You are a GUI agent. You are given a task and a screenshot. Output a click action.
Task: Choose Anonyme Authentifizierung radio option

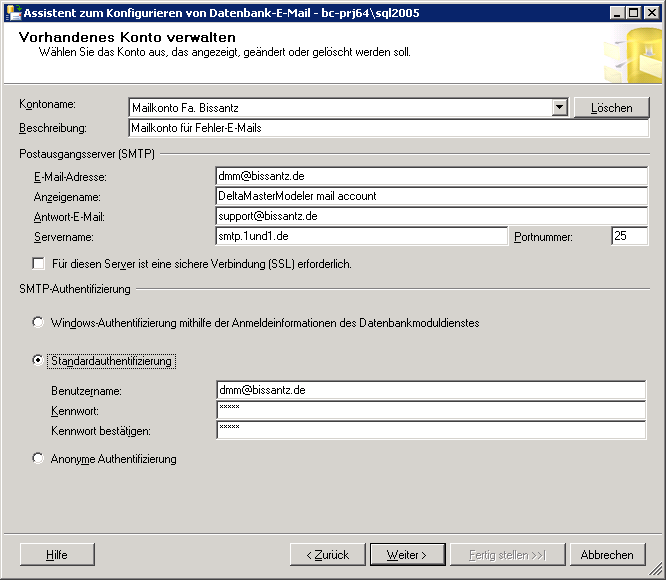click(x=38, y=458)
